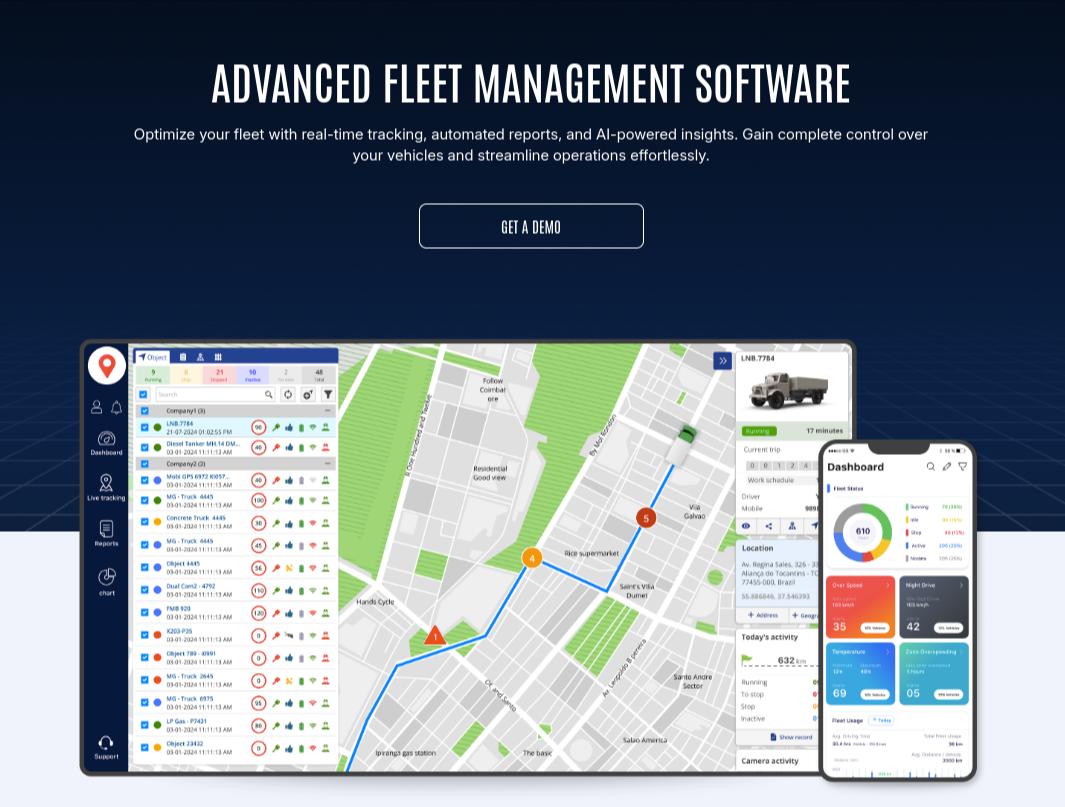Toggle checkbox for Concrete Truck 4445
Image resolution: width=1065 pixels, height=807 pixels.
click(144, 522)
